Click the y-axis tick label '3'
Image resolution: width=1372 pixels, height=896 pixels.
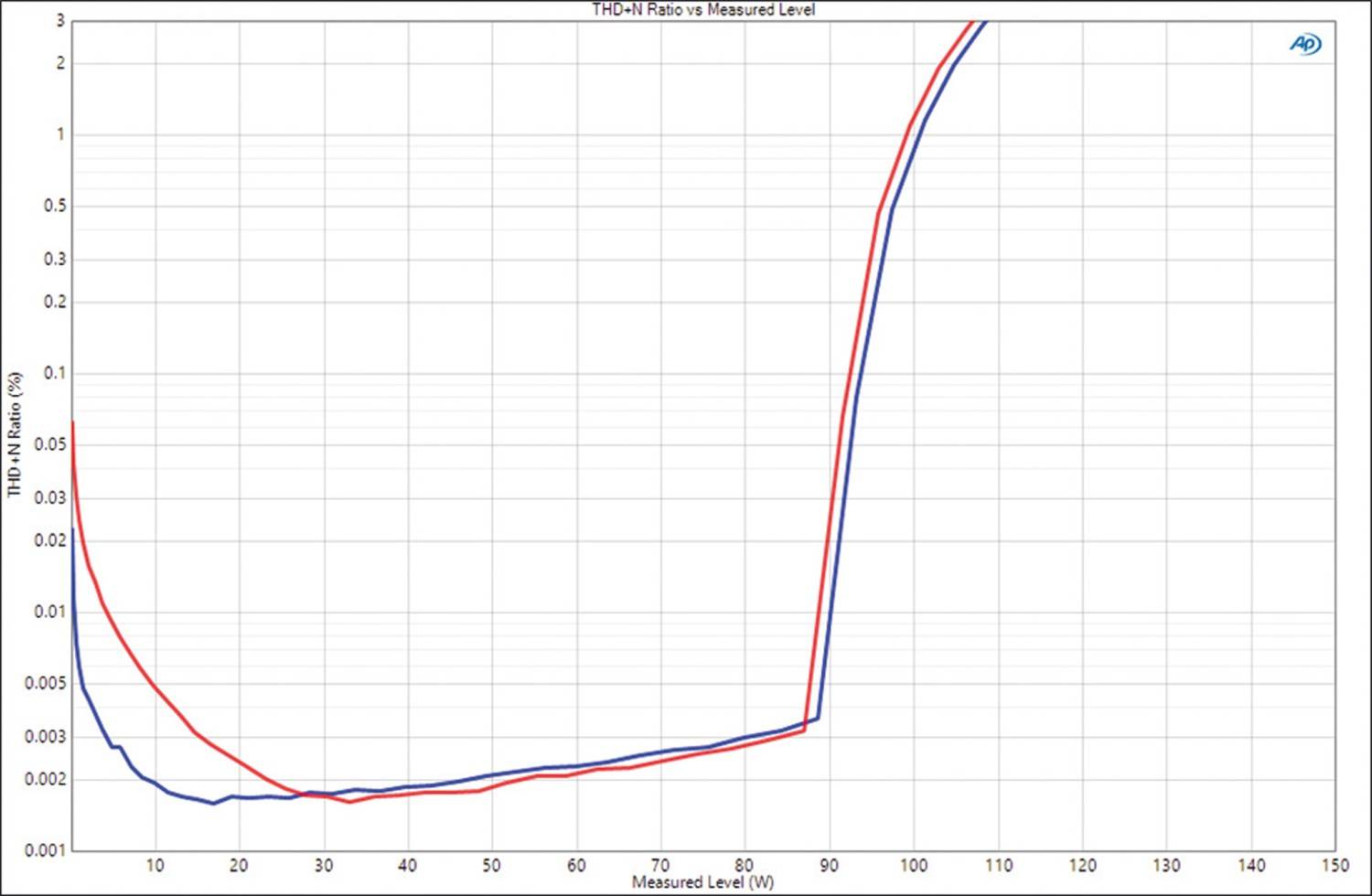coord(60,21)
